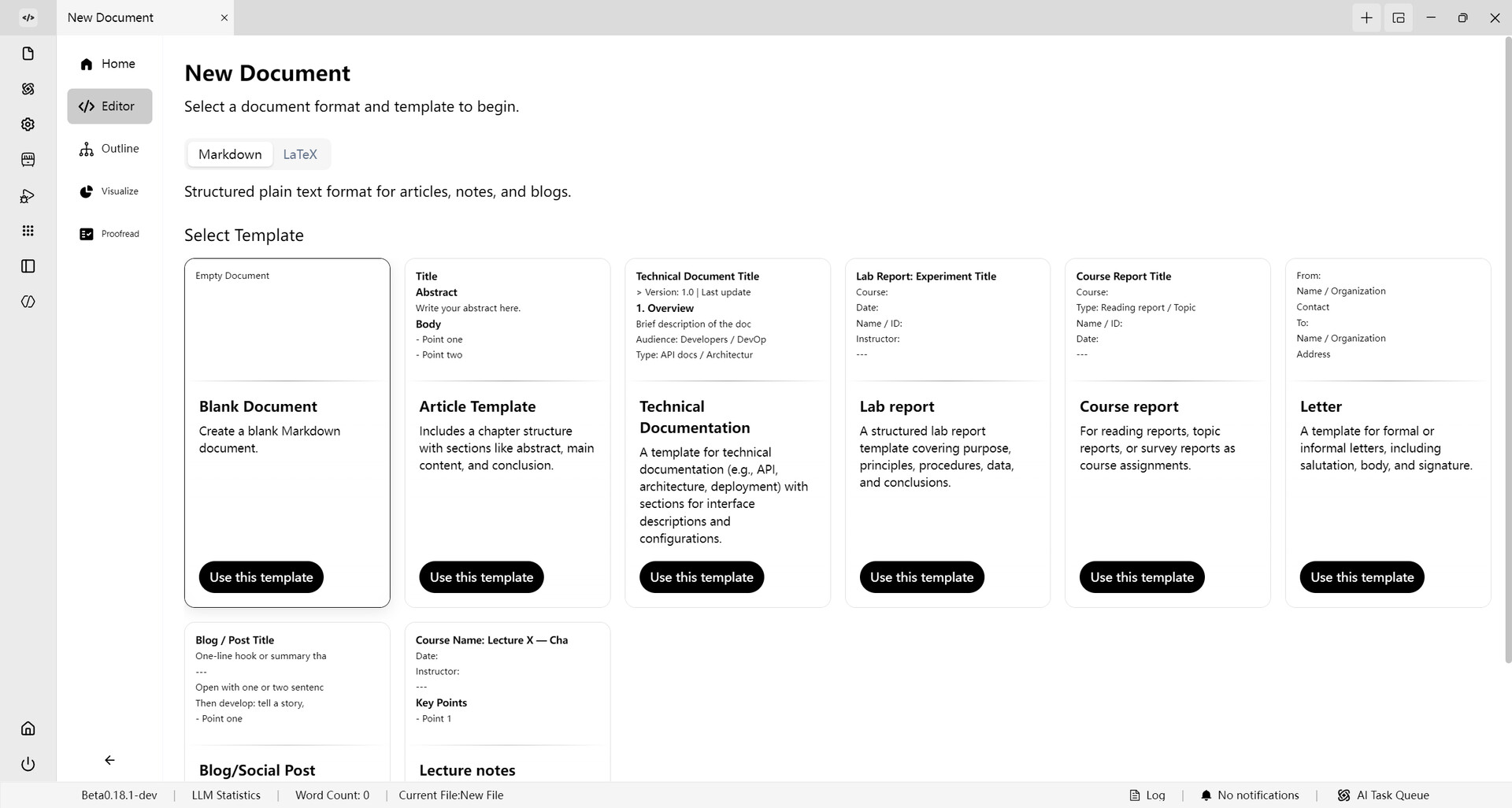1512x808 pixels.
Task: Open the AI assistant swirl icon in rail
Action: point(28,89)
